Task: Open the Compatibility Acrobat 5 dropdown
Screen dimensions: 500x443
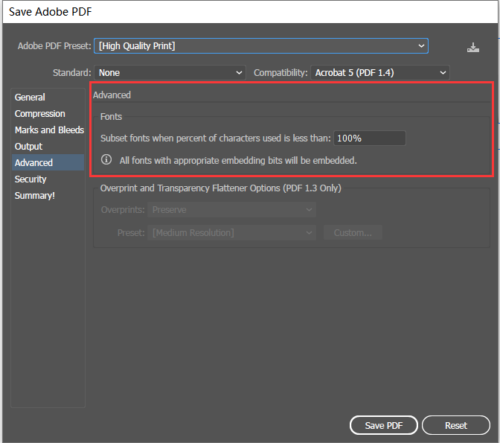Action: pos(380,73)
